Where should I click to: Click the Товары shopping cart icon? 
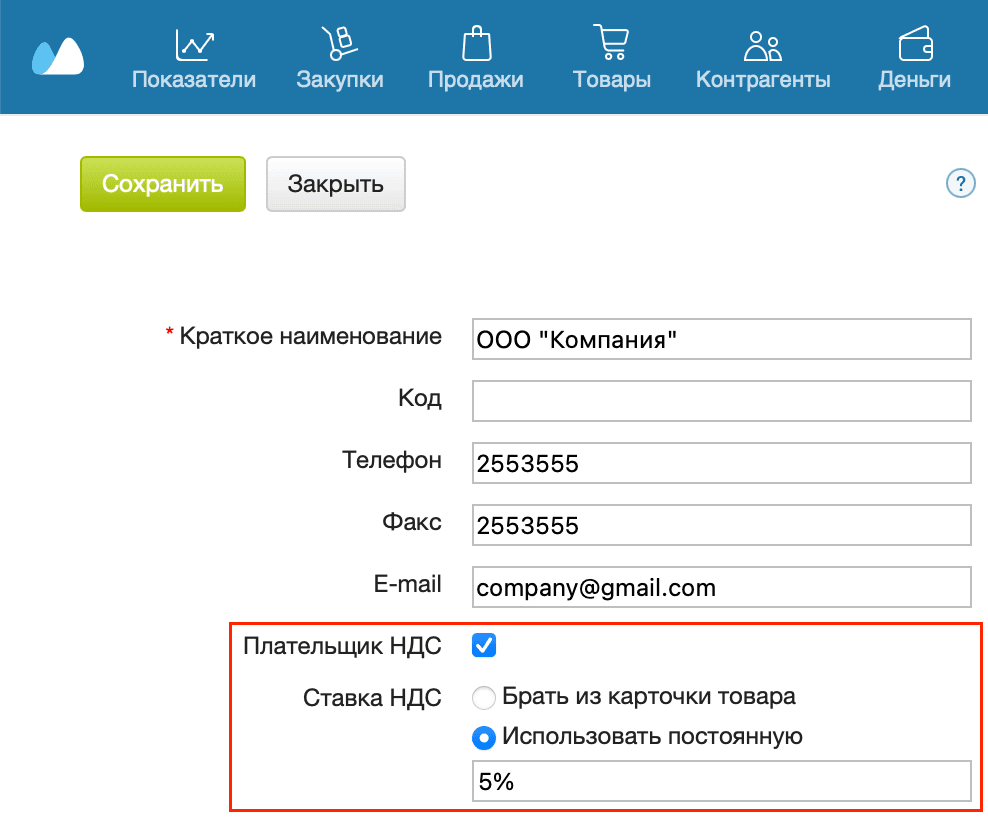pos(611,42)
